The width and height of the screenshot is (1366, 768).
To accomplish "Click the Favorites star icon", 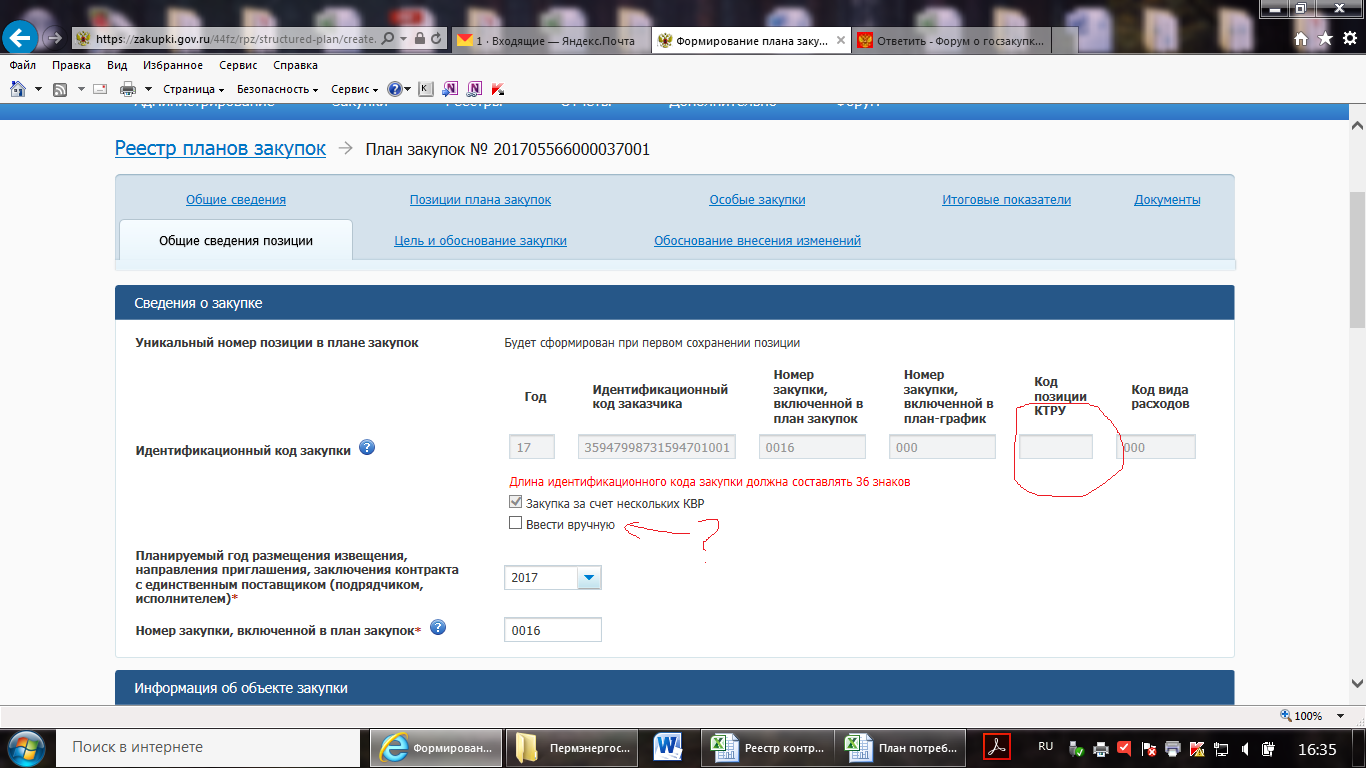I will click(1325, 38).
